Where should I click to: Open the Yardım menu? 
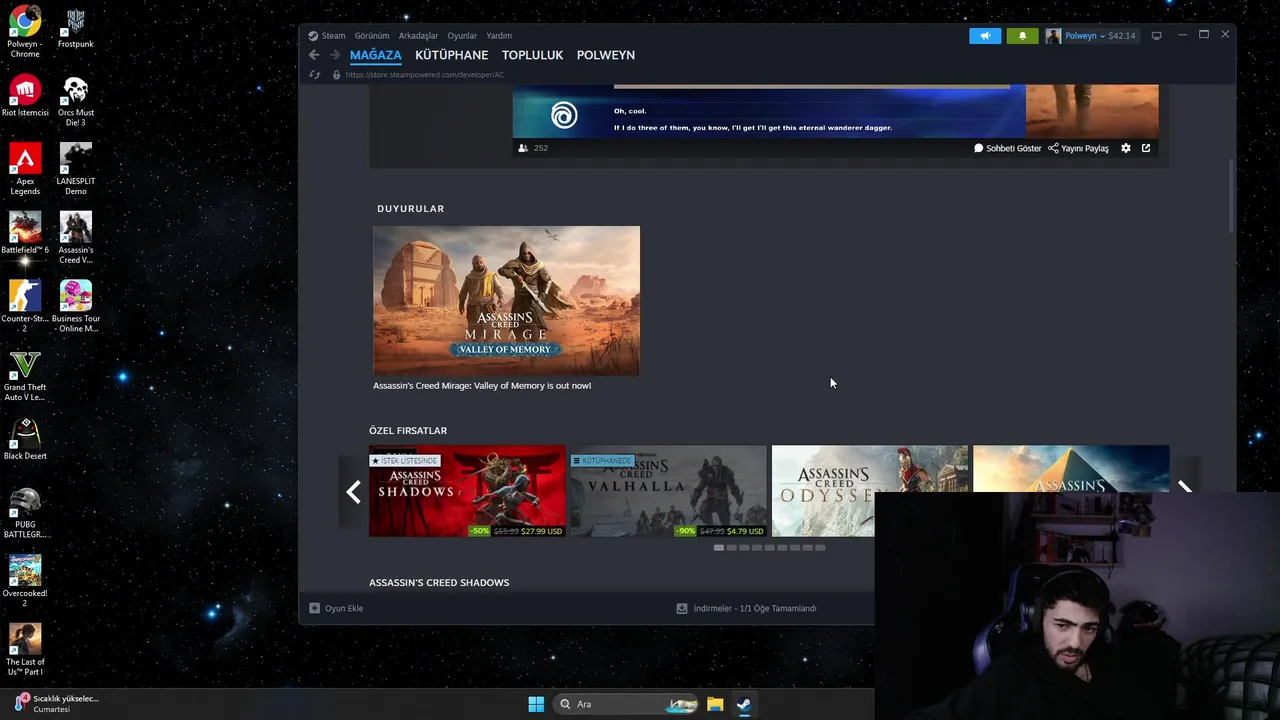pyautogui.click(x=499, y=35)
